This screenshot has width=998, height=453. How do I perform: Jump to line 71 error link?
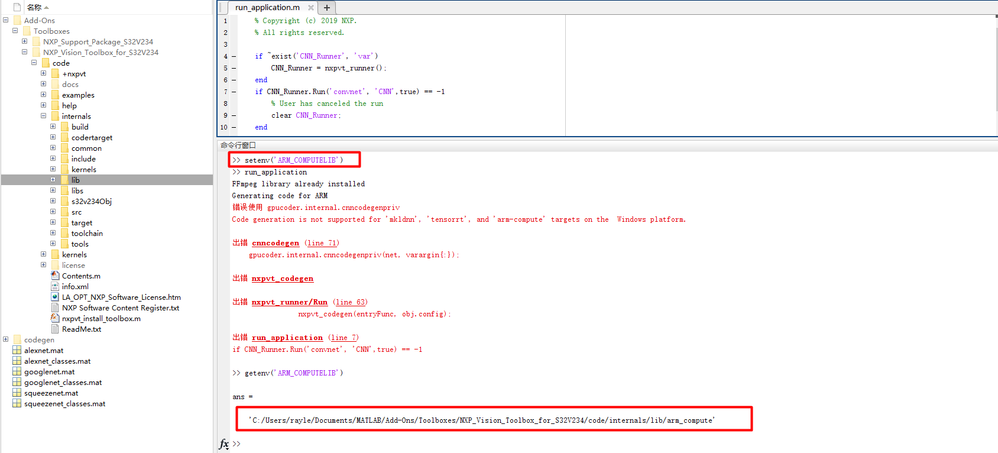click(322, 243)
